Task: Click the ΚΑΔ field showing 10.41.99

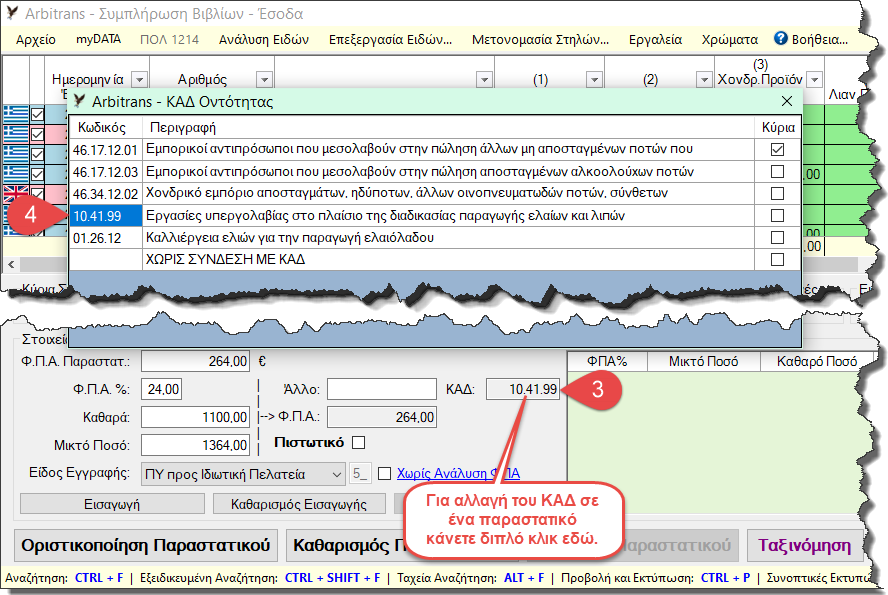Action: click(523, 389)
